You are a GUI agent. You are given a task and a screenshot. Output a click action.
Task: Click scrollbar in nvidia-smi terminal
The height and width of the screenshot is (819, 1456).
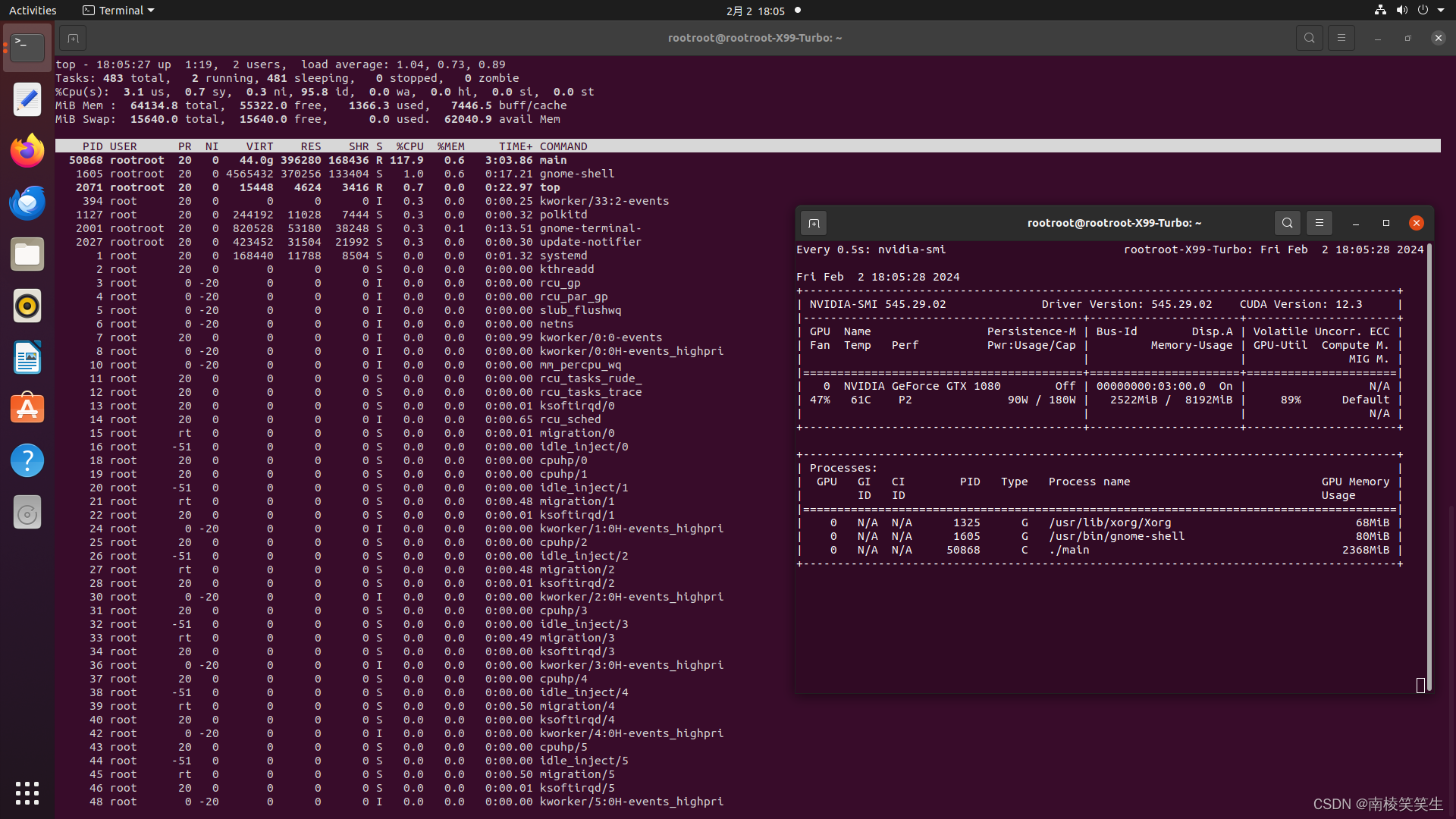tap(1429, 455)
